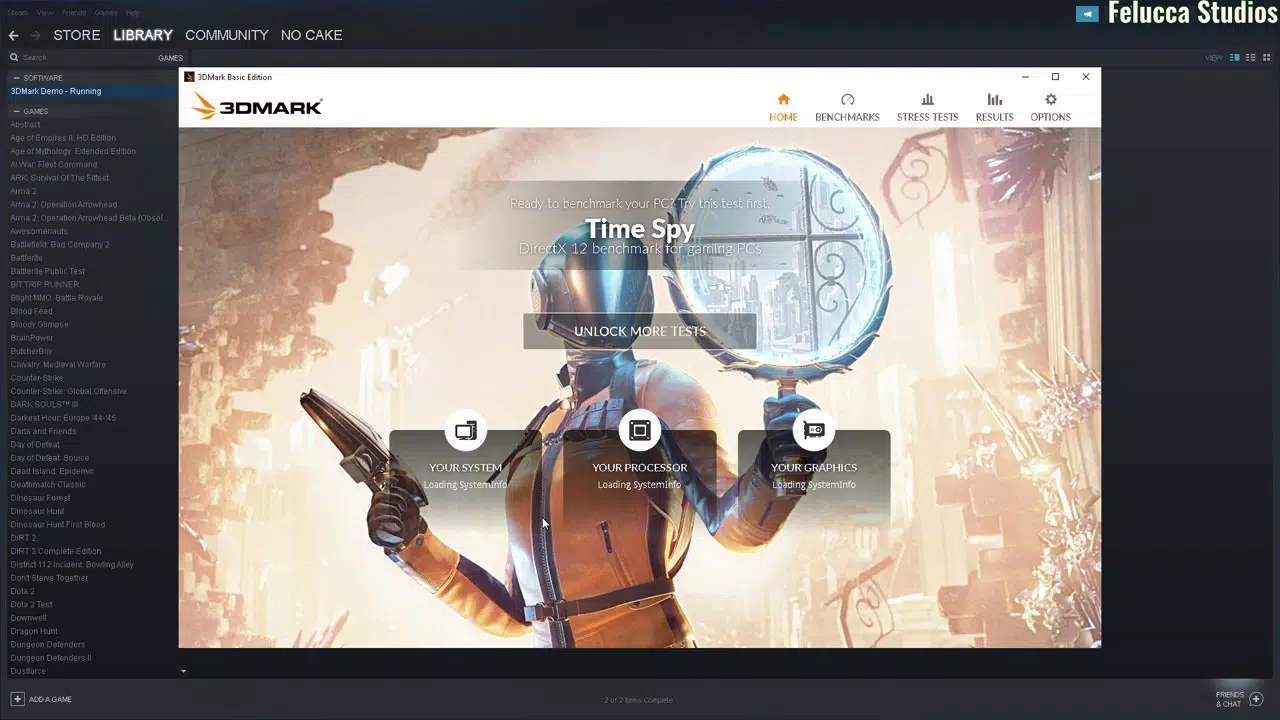The width and height of the screenshot is (1280, 720).
Task: Click the Add a Game plus icon
Action: (x=17, y=699)
